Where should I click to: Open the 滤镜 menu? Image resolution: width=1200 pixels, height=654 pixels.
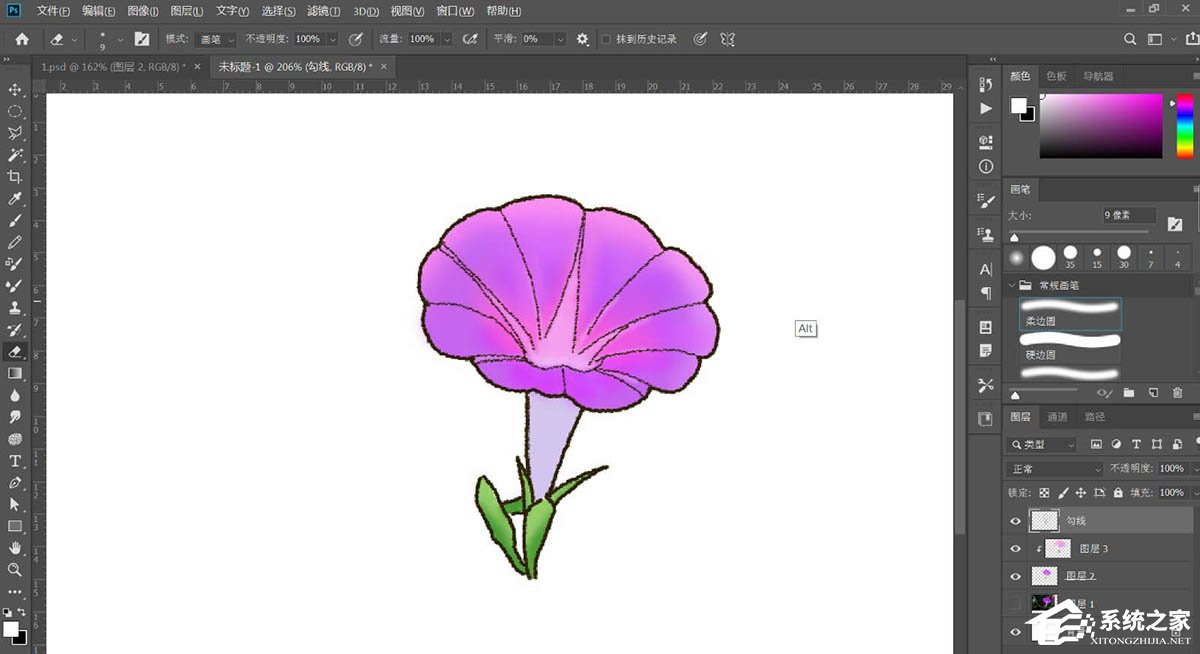(323, 11)
